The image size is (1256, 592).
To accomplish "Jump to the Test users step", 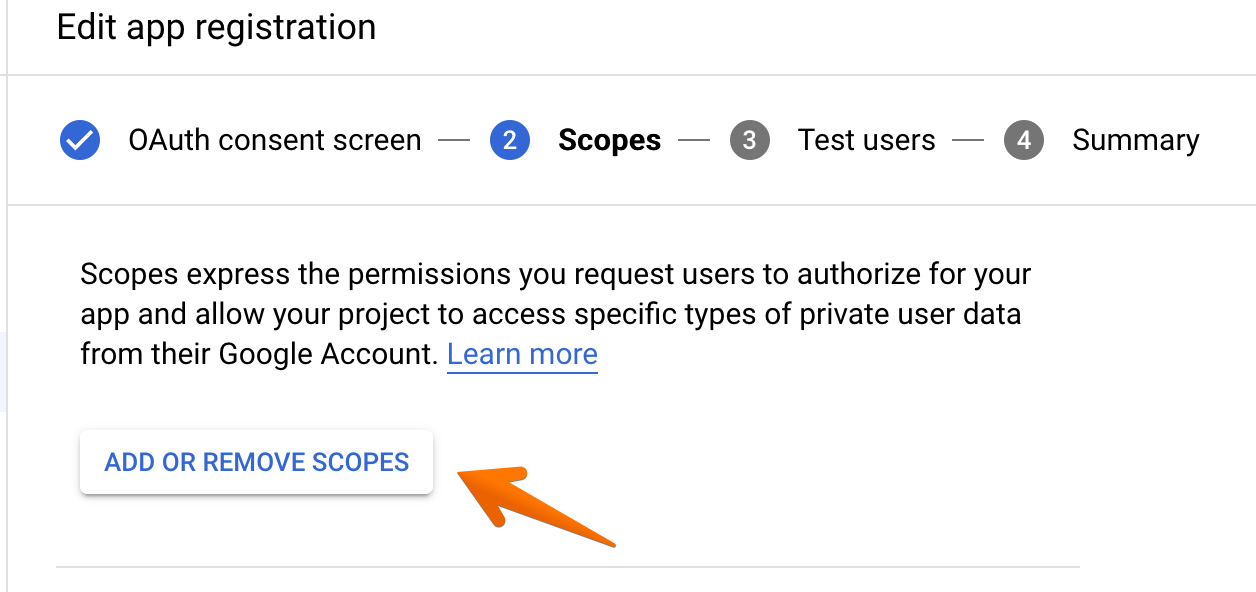I will [x=866, y=141].
